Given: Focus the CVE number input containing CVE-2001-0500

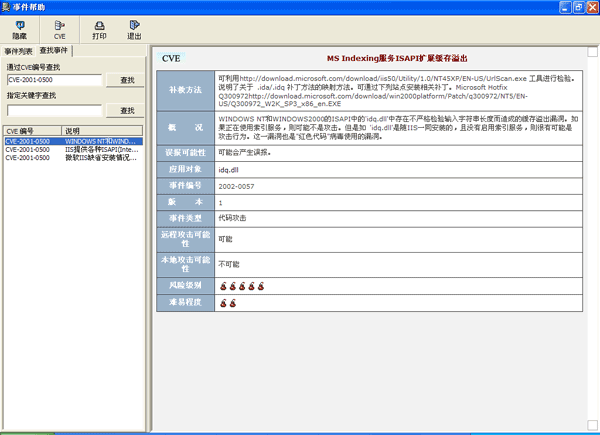Looking at the screenshot, I should pyautogui.click(x=54, y=80).
